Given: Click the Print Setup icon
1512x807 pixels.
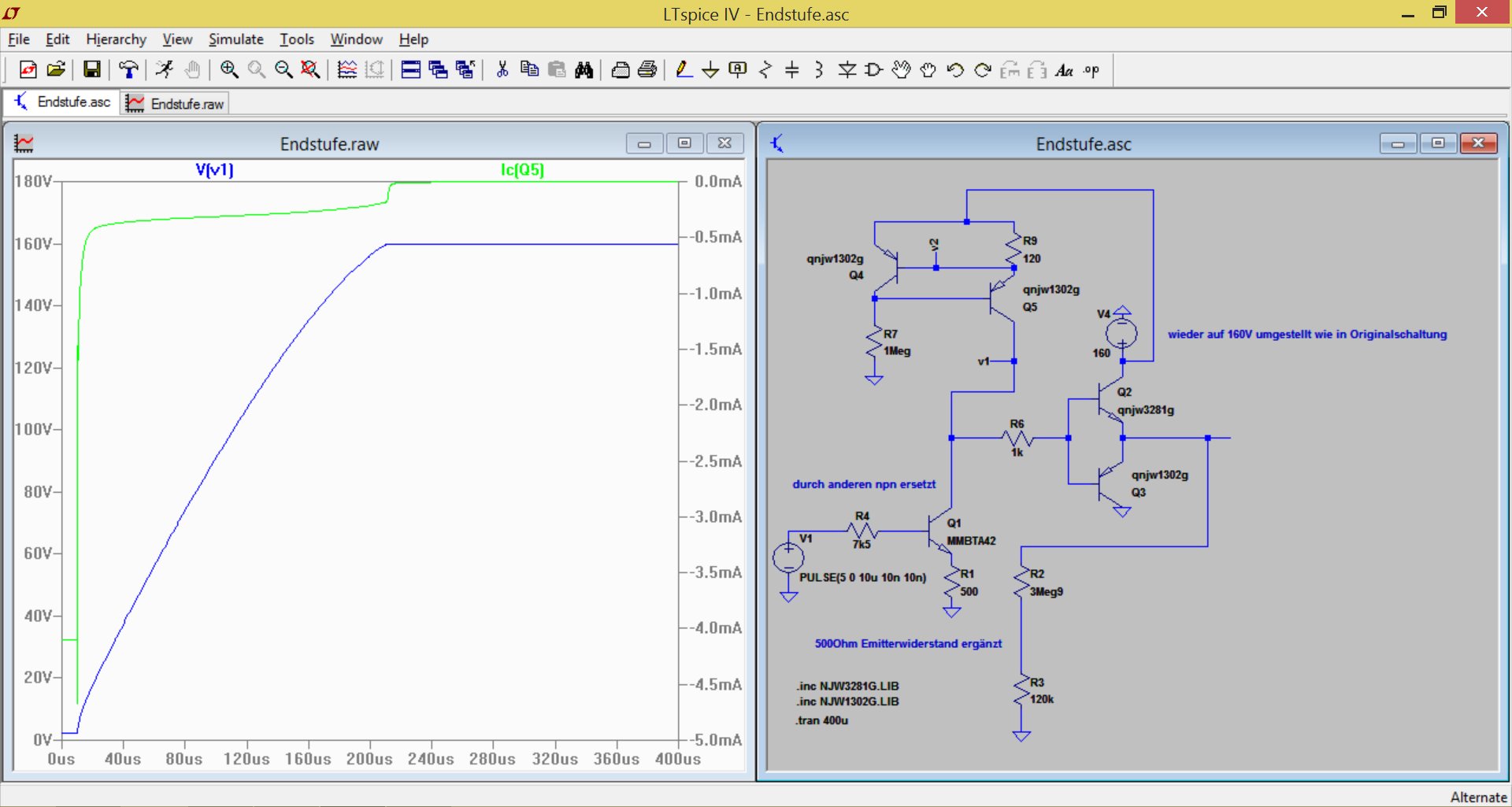Looking at the screenshot, I should click(x=621, y=70).
